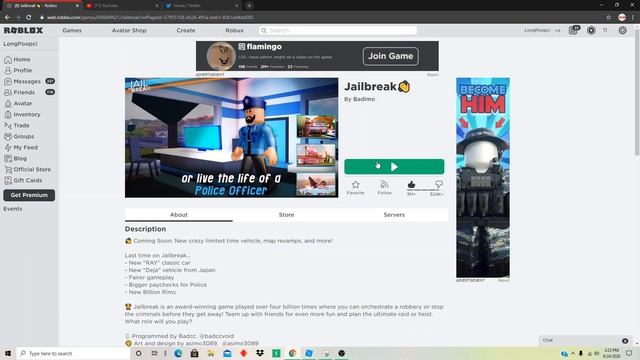
Task: Switch to the Store tab
Action: tap(286, 215)
